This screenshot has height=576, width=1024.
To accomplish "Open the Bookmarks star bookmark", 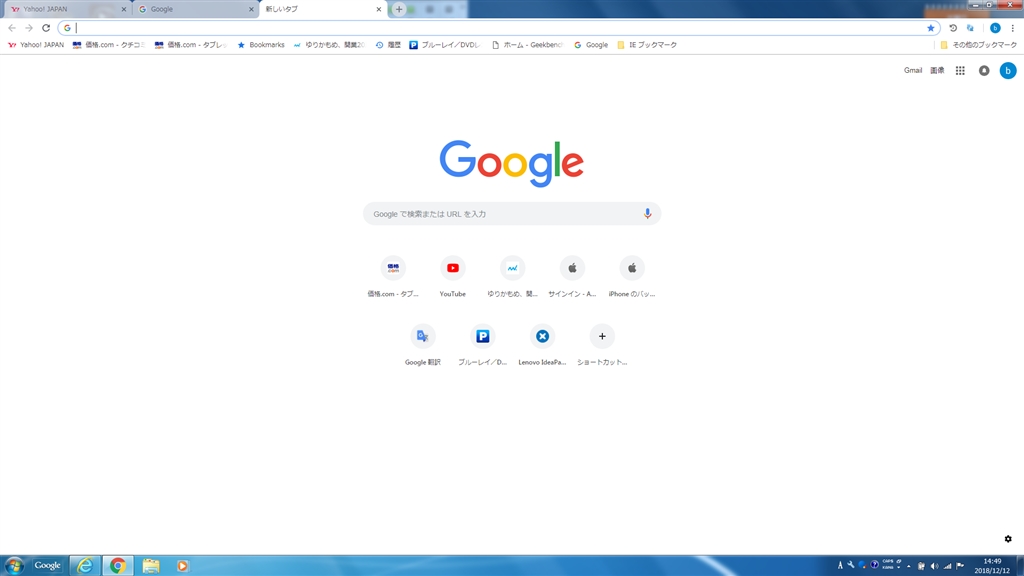I will click(261, 45).
